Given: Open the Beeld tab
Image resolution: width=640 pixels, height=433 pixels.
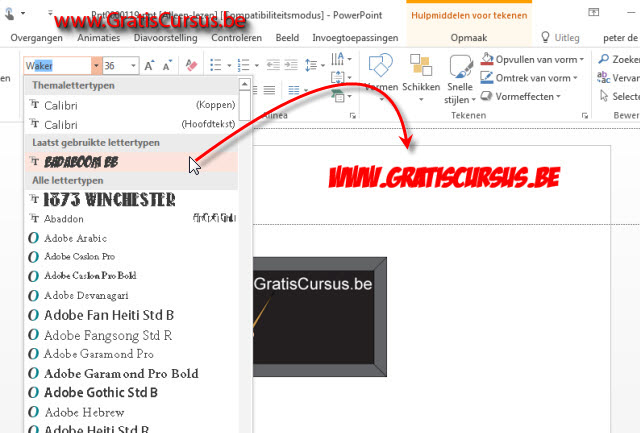Looking at the screenshot, I should click(287, 38).
